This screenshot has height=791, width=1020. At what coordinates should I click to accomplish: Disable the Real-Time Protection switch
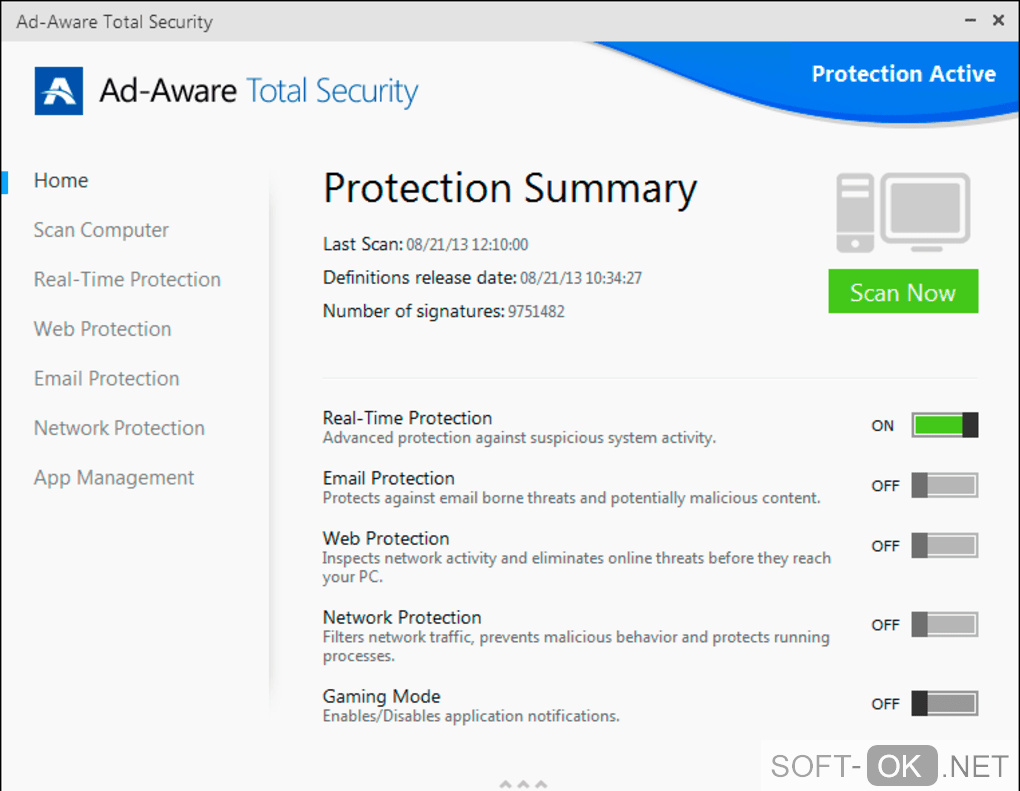944,425
